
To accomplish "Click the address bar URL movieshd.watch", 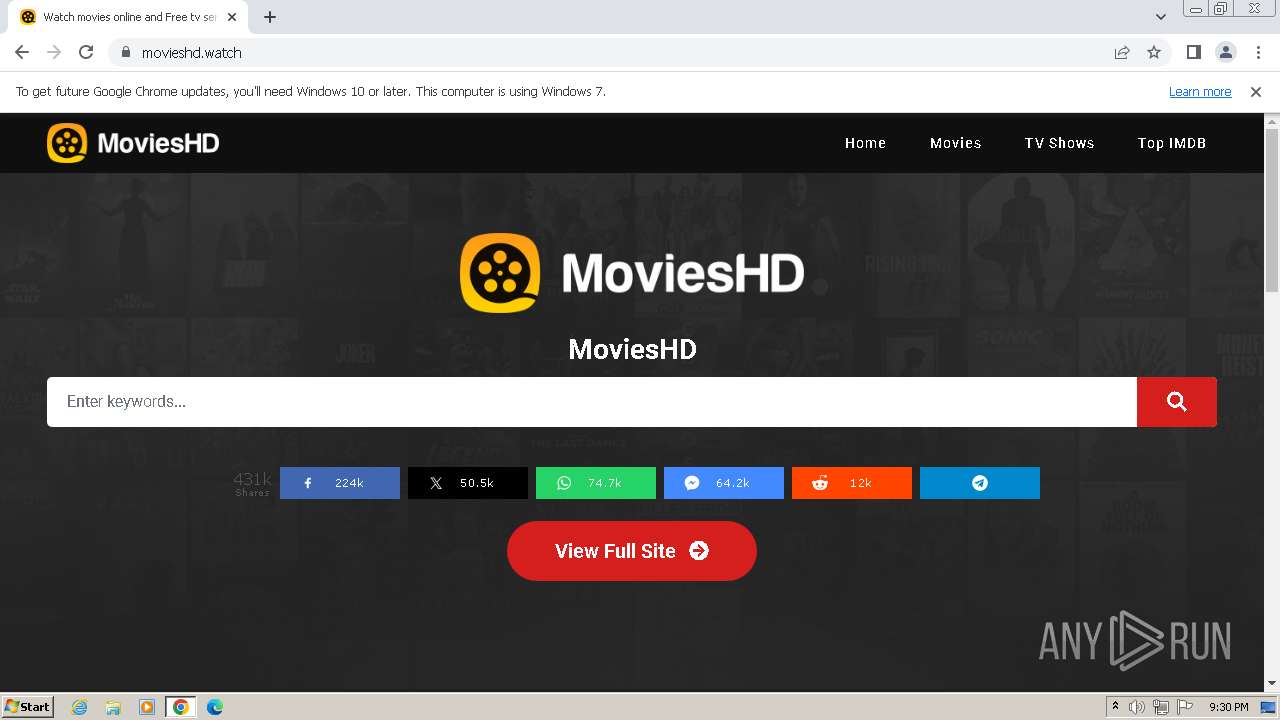I will click(192, 53).
